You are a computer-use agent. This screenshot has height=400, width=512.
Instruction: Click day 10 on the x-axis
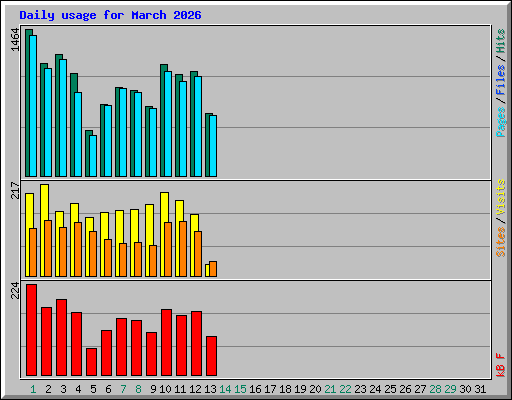(165, 389)
